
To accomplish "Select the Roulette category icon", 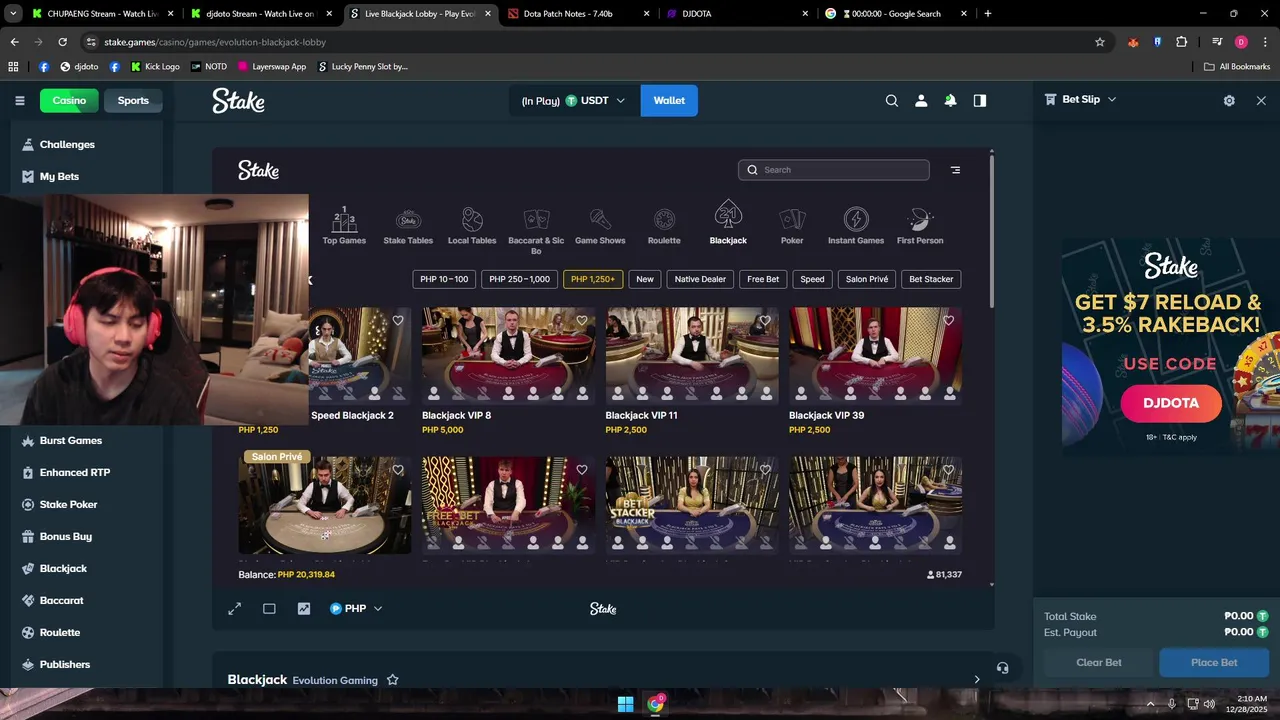I will [x=664, y=225].
